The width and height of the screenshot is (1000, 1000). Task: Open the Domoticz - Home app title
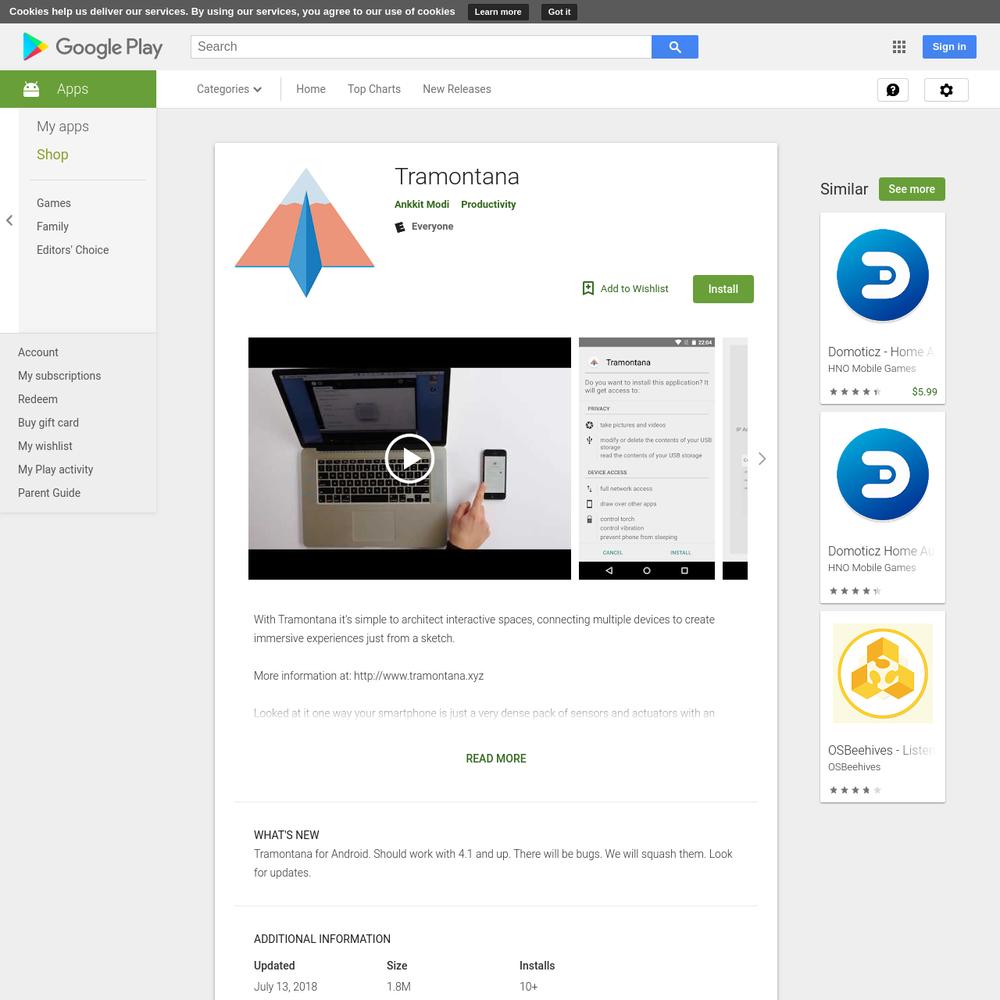click(x=883, y=351)
